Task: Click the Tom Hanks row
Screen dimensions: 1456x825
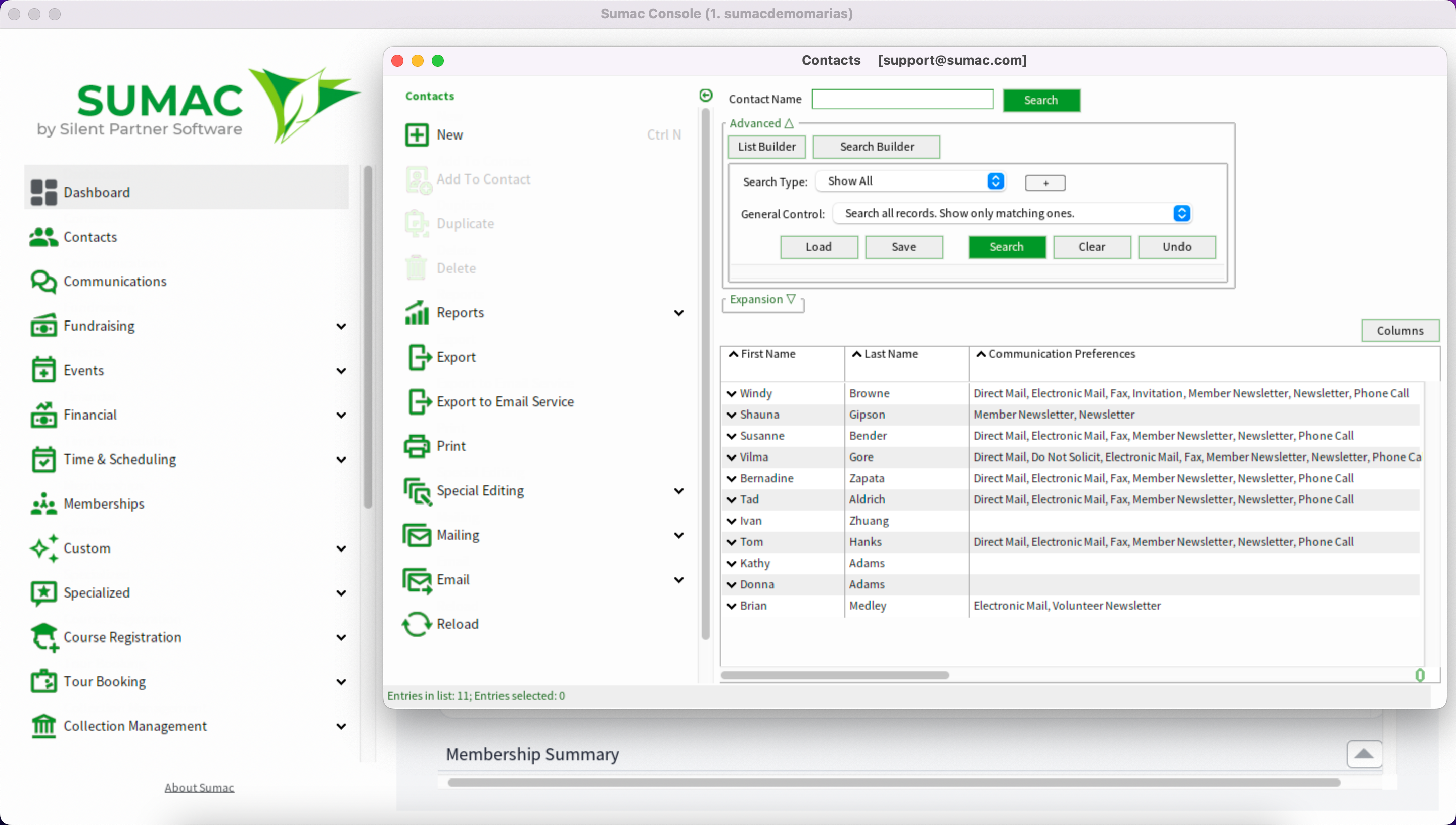Action: (1071, 542)
